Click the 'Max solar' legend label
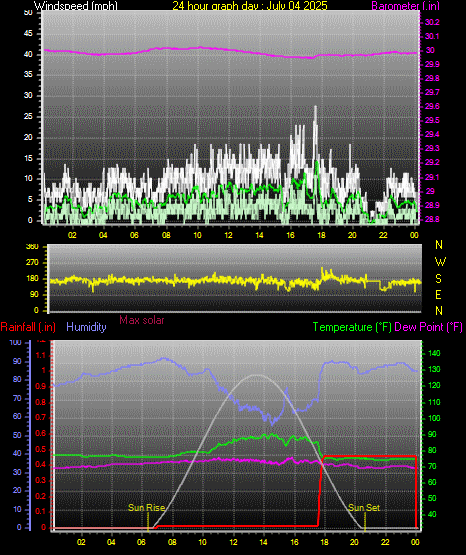The width and height of the screenshot is (466, 555). 142,320
